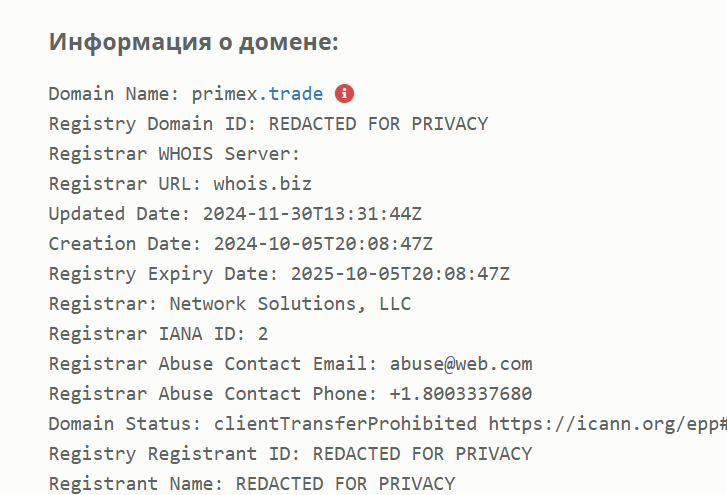Click the Registry Expiry Date value 2025-10-05T20:08:47Z

(400, 274)
